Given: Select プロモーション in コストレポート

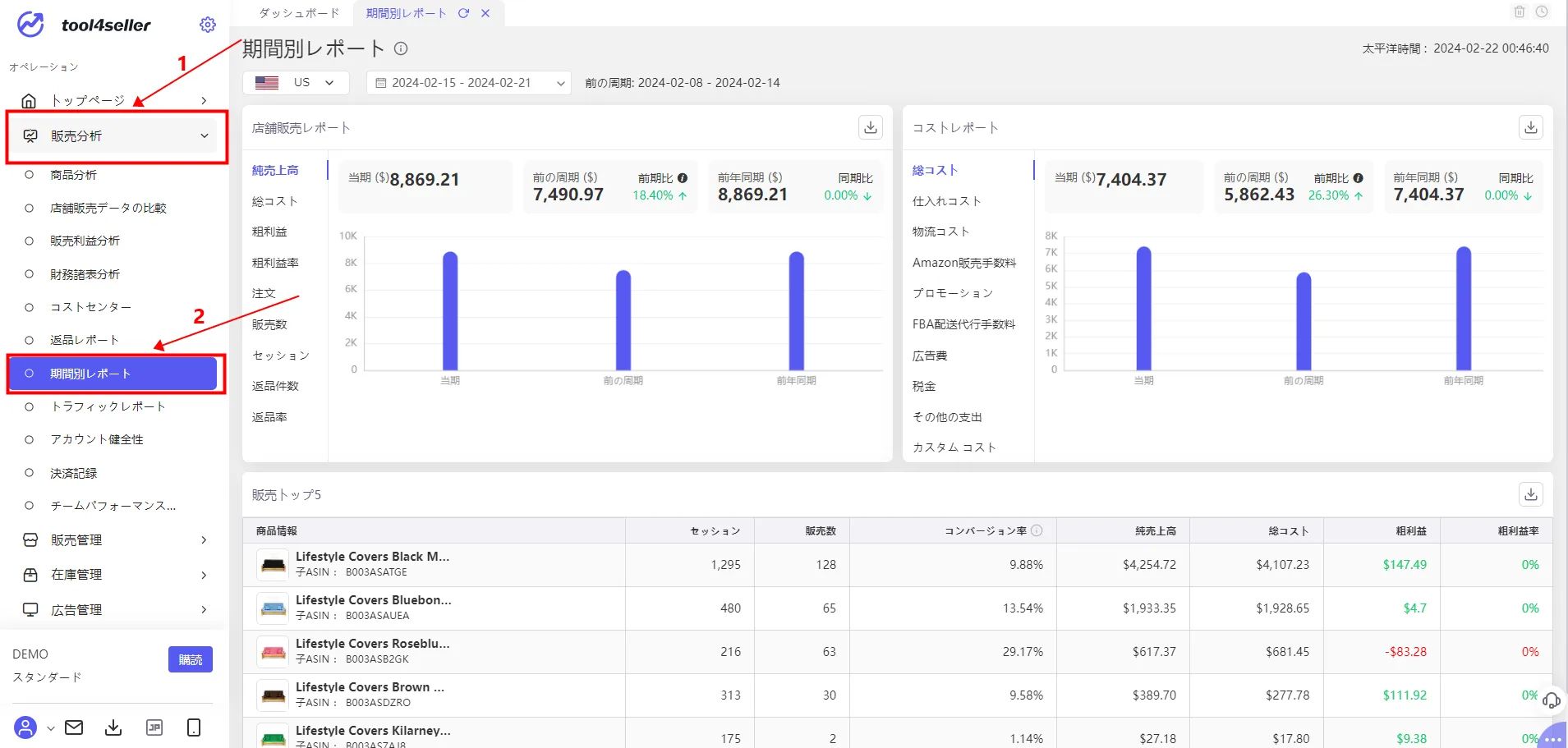Looking at the screenshot, I should click(953, 293).
